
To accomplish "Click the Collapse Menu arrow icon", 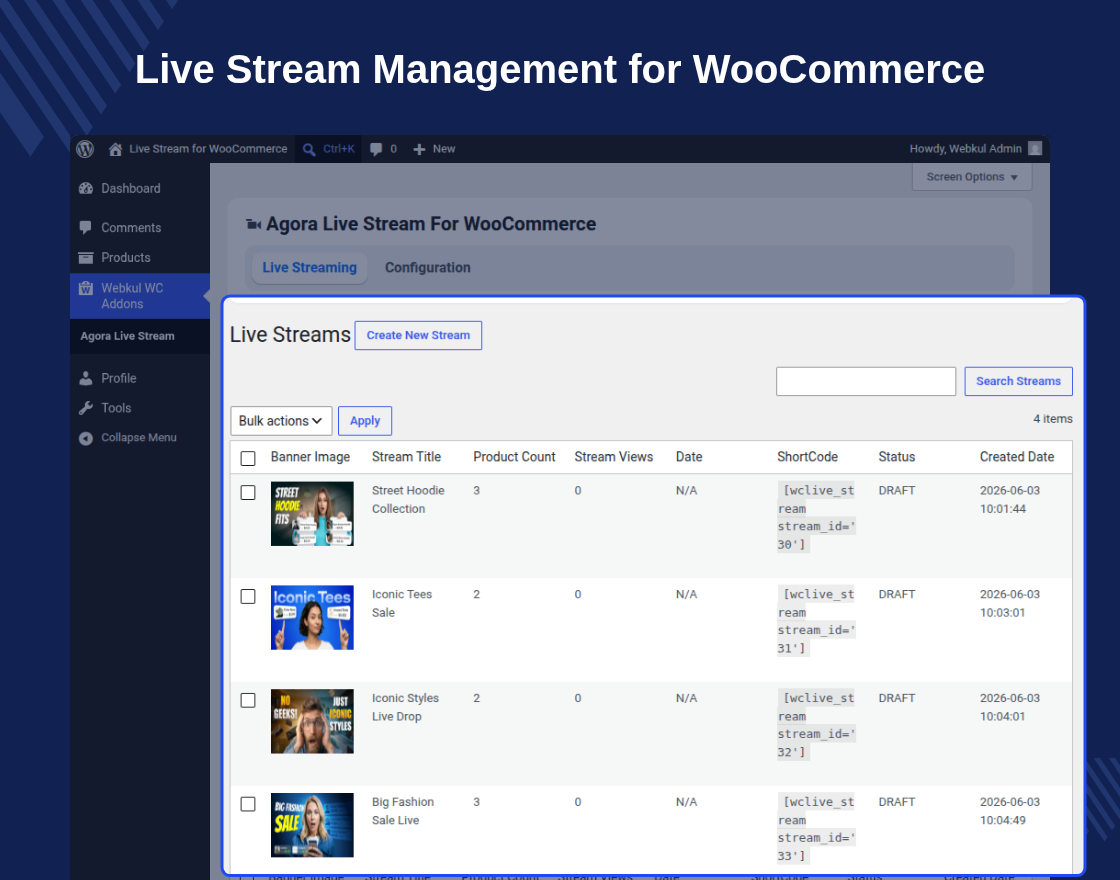I will coord(86,438).
